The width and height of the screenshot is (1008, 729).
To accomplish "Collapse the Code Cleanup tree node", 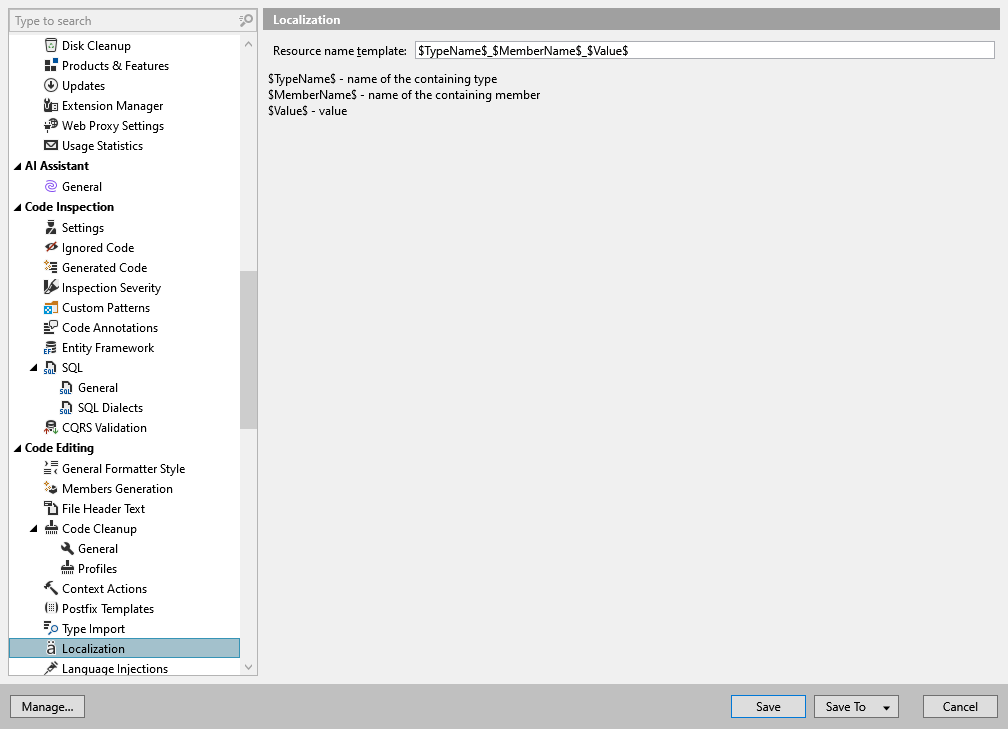I will pos(33,528).
